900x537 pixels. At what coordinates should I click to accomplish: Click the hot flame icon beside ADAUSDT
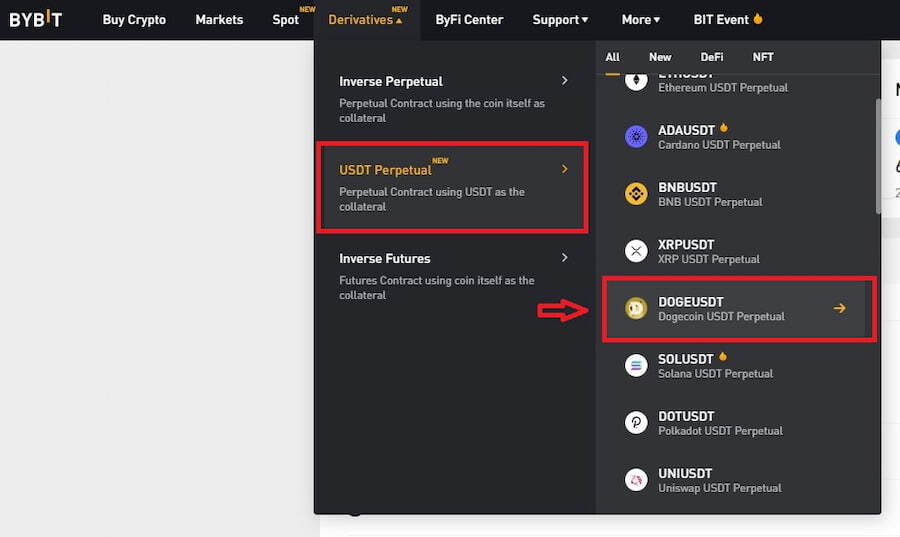coord(724,127)
